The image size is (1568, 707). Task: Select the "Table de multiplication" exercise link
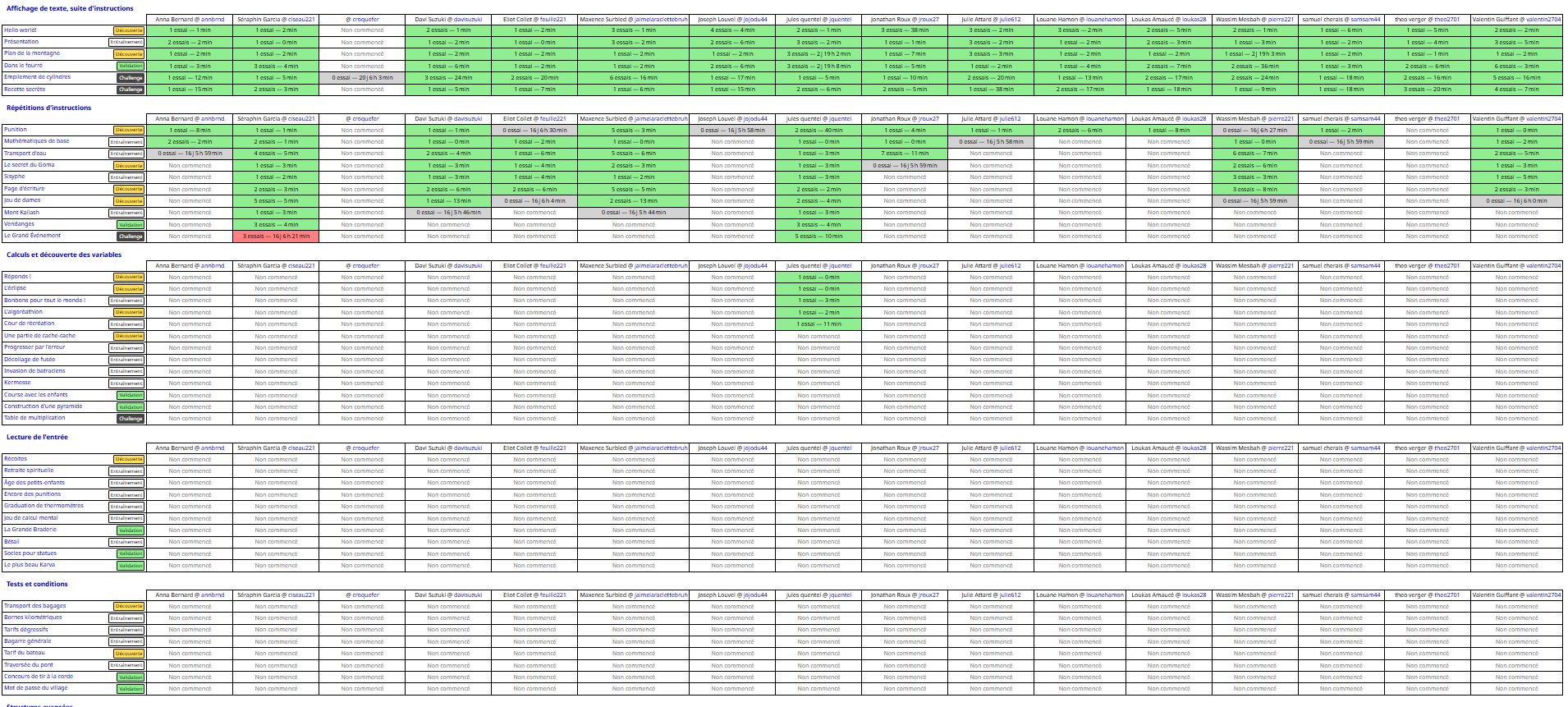point(34,418)
